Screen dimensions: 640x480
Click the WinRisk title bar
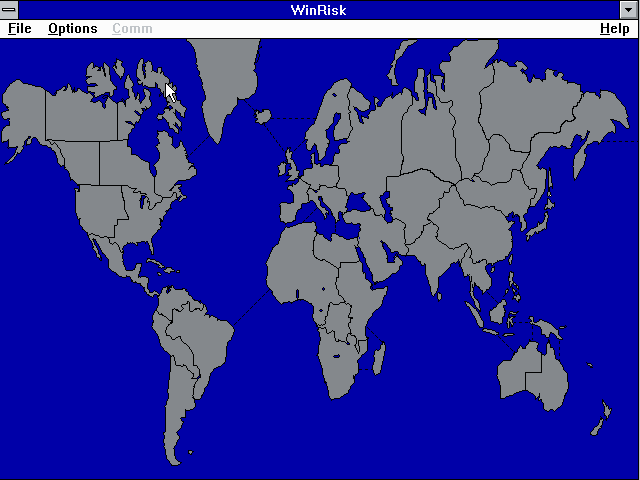click(320, 9)
